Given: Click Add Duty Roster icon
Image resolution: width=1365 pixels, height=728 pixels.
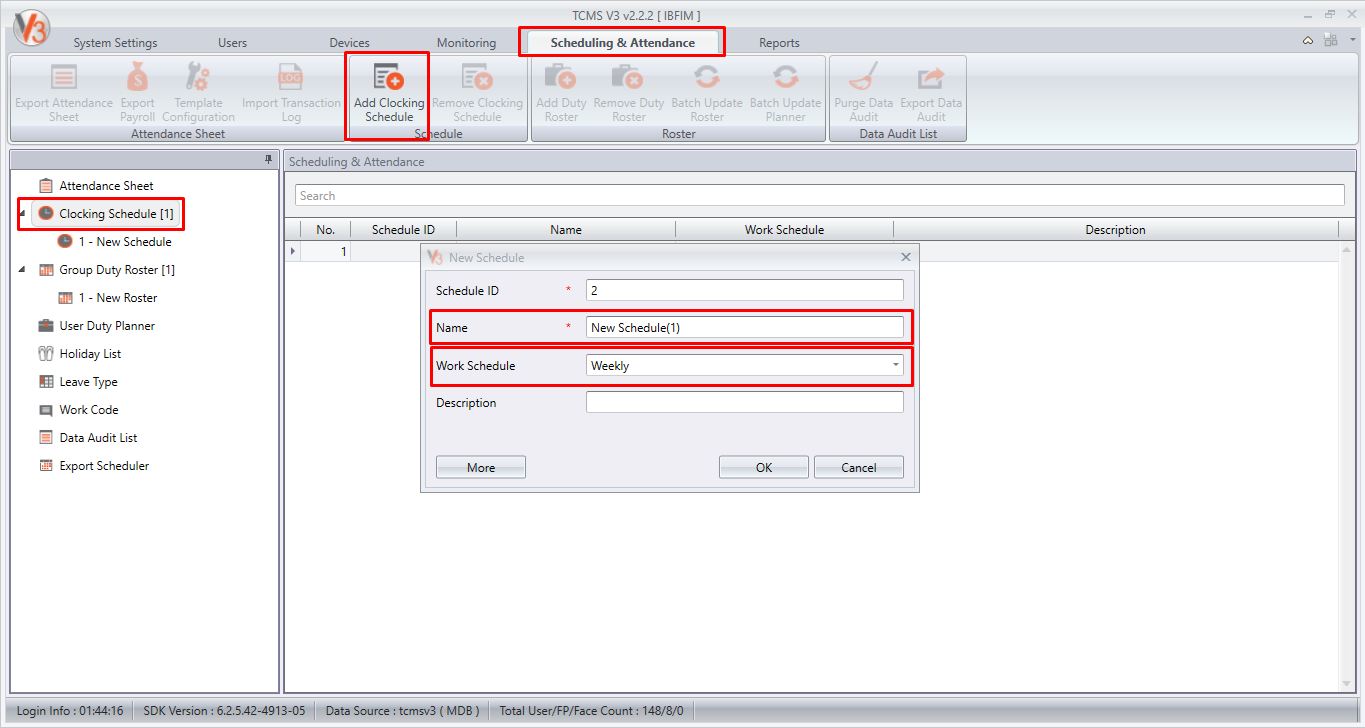Looking at the screenshot, I should point(561,78).
